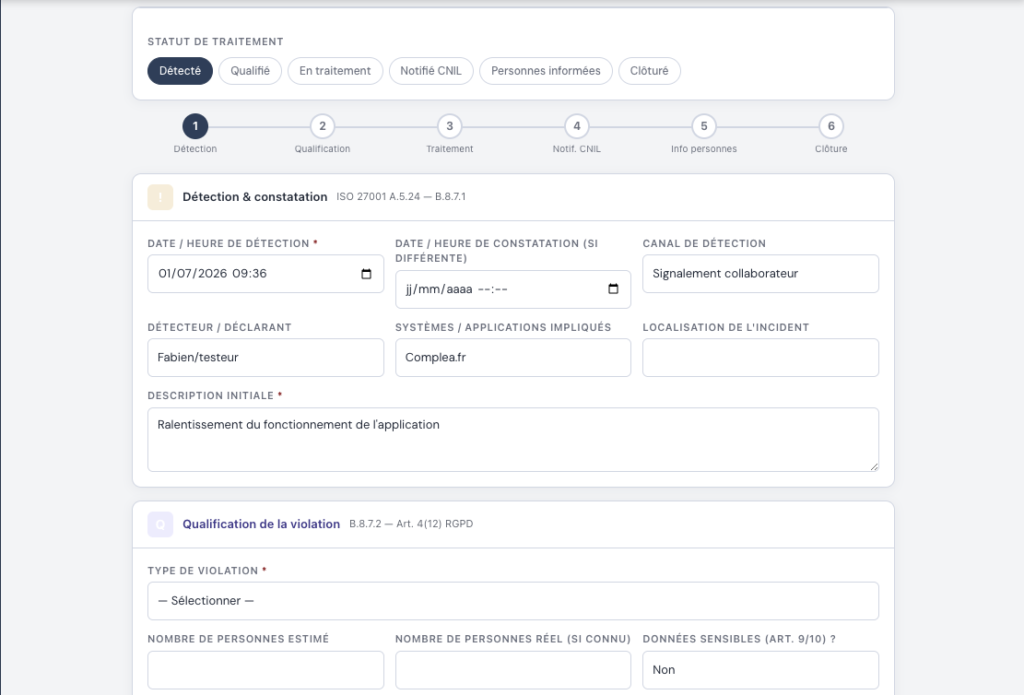This screenshot has height=695, width=1024.
Task: Click empty Localisation de l'incident field
Action: pos(761,357)
